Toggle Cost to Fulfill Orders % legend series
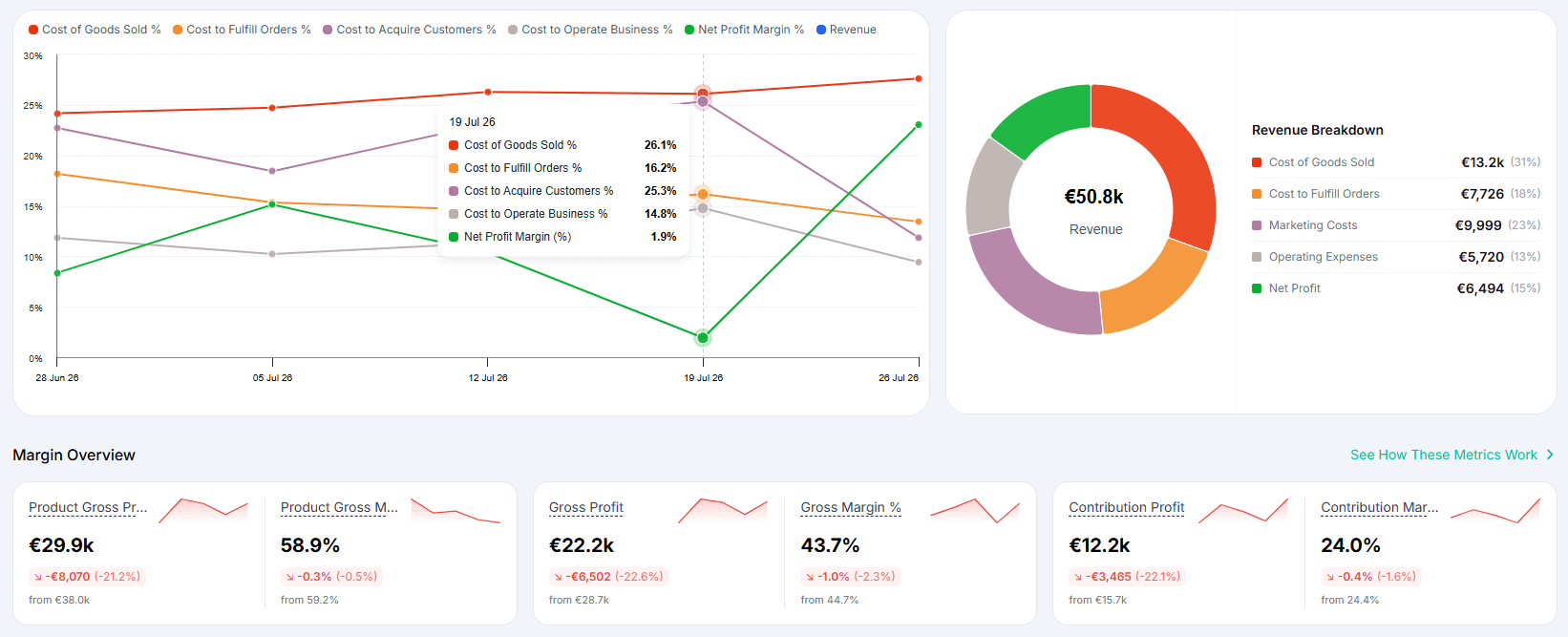1568x637 pixels. pyautogui.click(x=242, y=30)
